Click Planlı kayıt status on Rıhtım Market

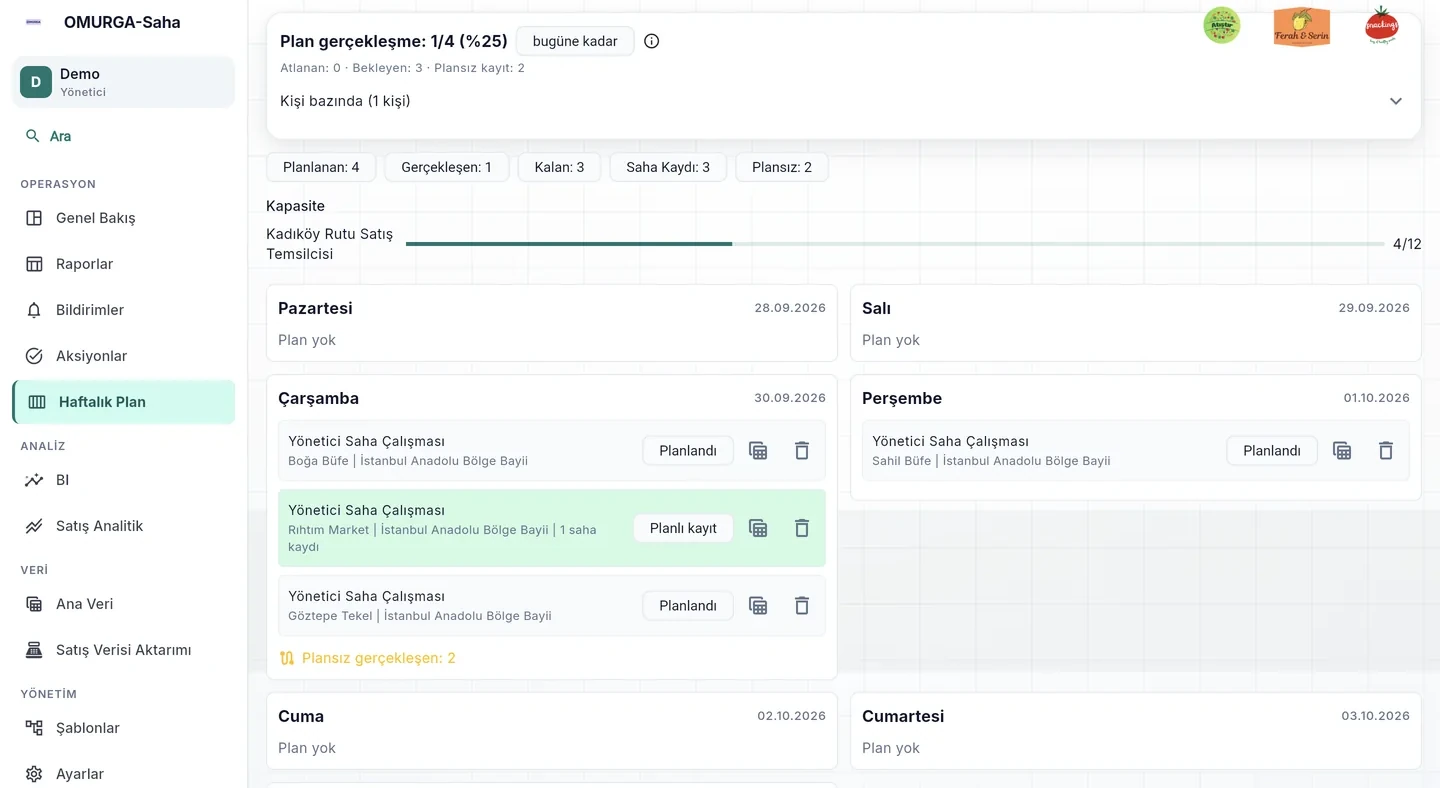tap(683, 528)
